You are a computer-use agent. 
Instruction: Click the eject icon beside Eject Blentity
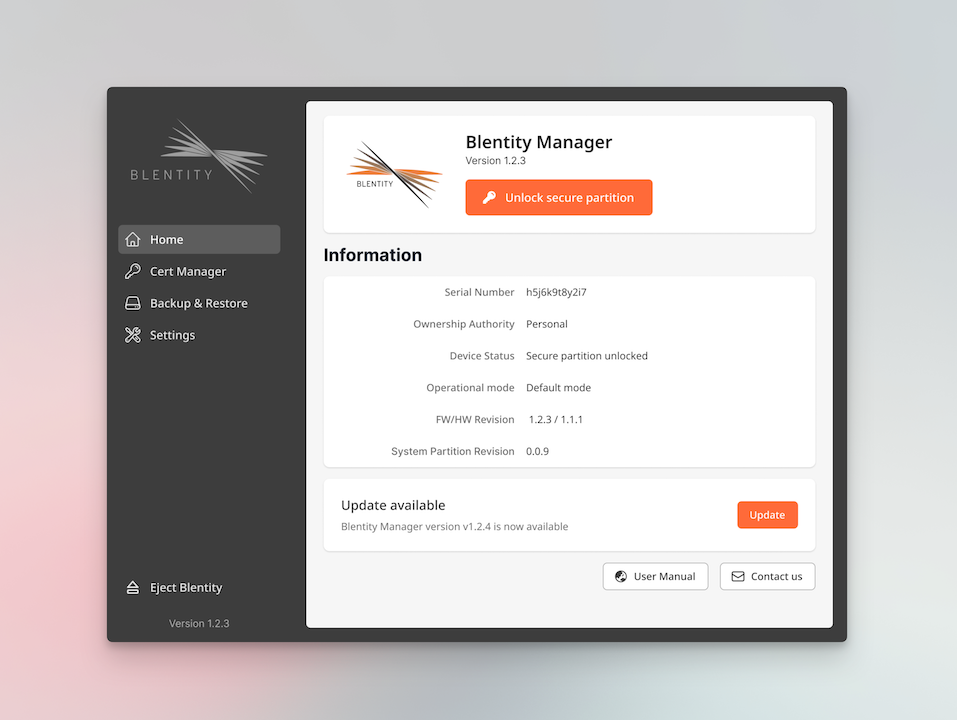(x=133, y=588)
